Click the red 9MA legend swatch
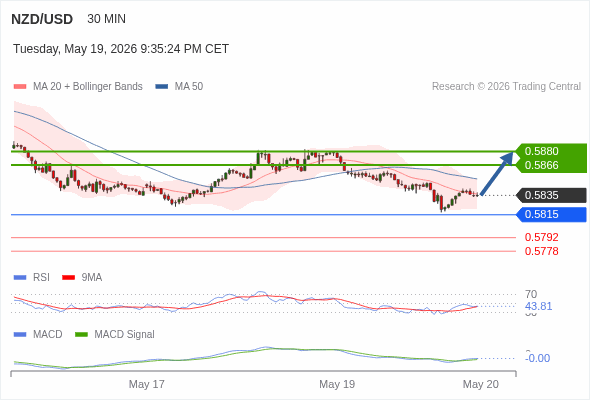The image size is (590, 400). click(x=68, y=278)
